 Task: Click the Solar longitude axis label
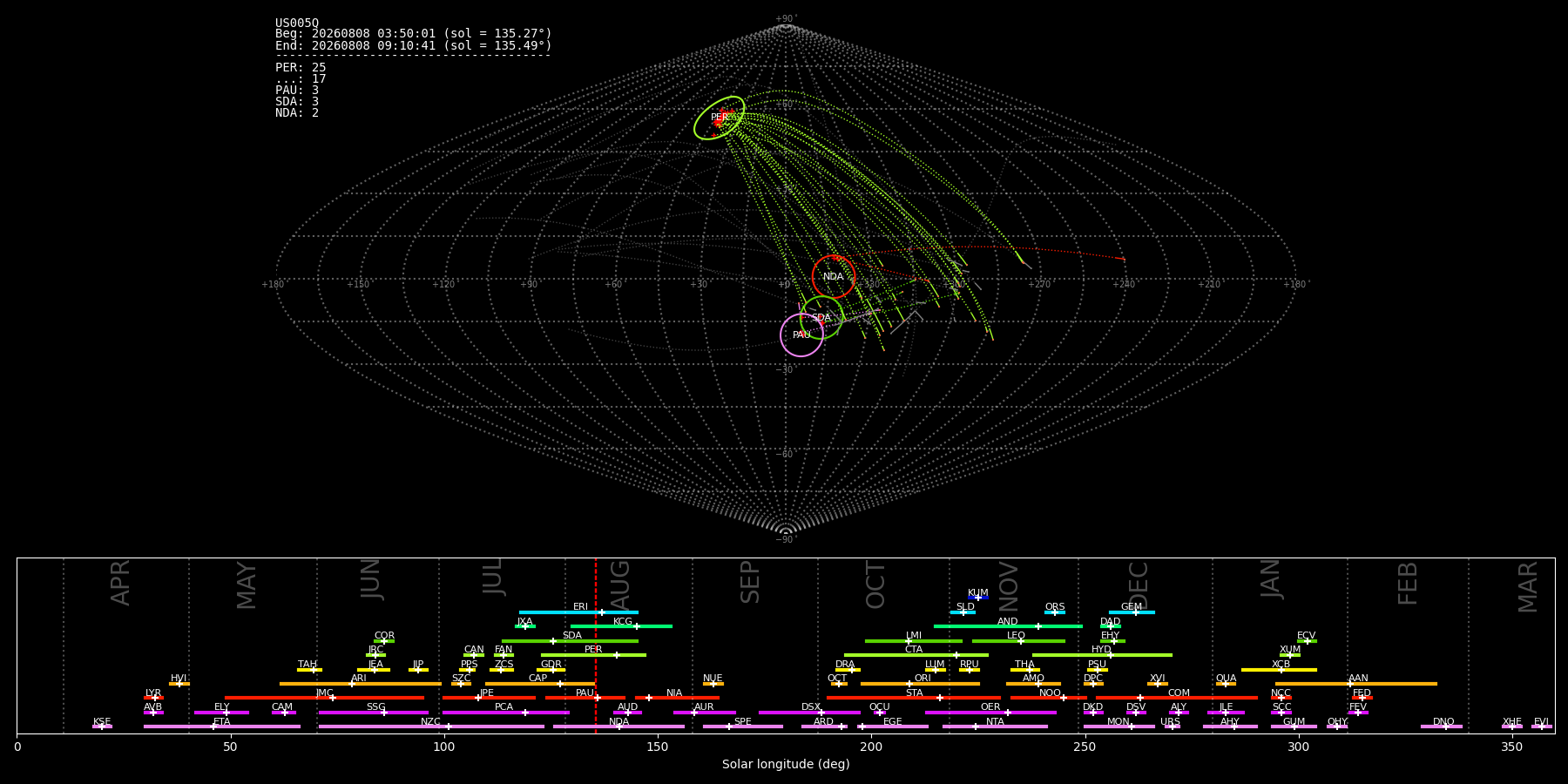click(x=786, y=764)
